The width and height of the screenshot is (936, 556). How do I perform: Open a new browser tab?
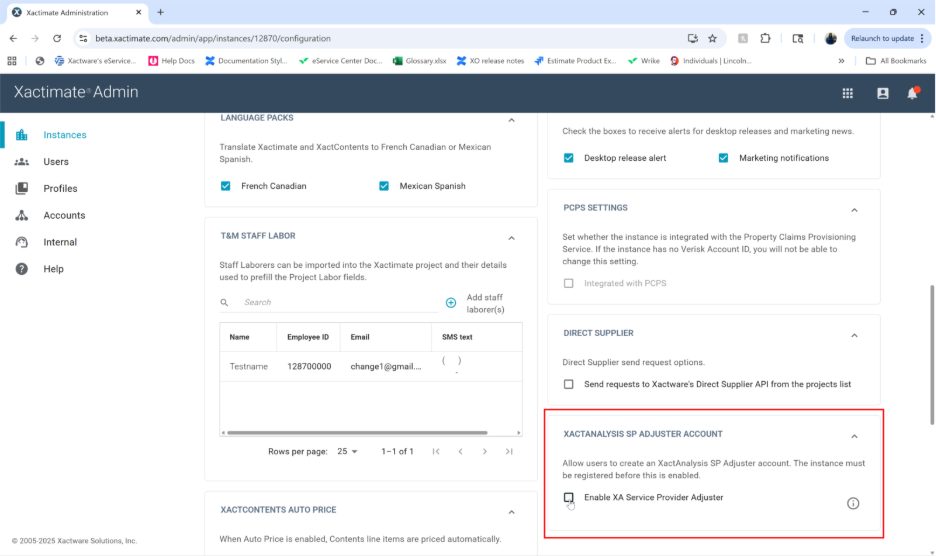(x=160, y=12)
